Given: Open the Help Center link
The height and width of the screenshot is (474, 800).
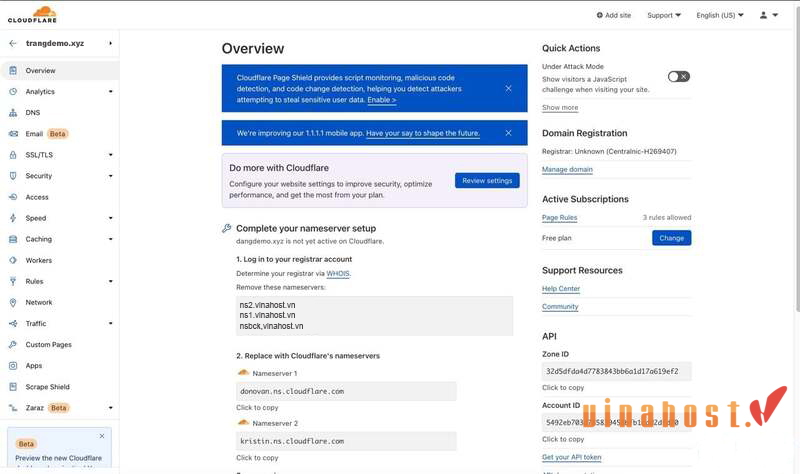Looking at the screenshot, I should (561, 289).
